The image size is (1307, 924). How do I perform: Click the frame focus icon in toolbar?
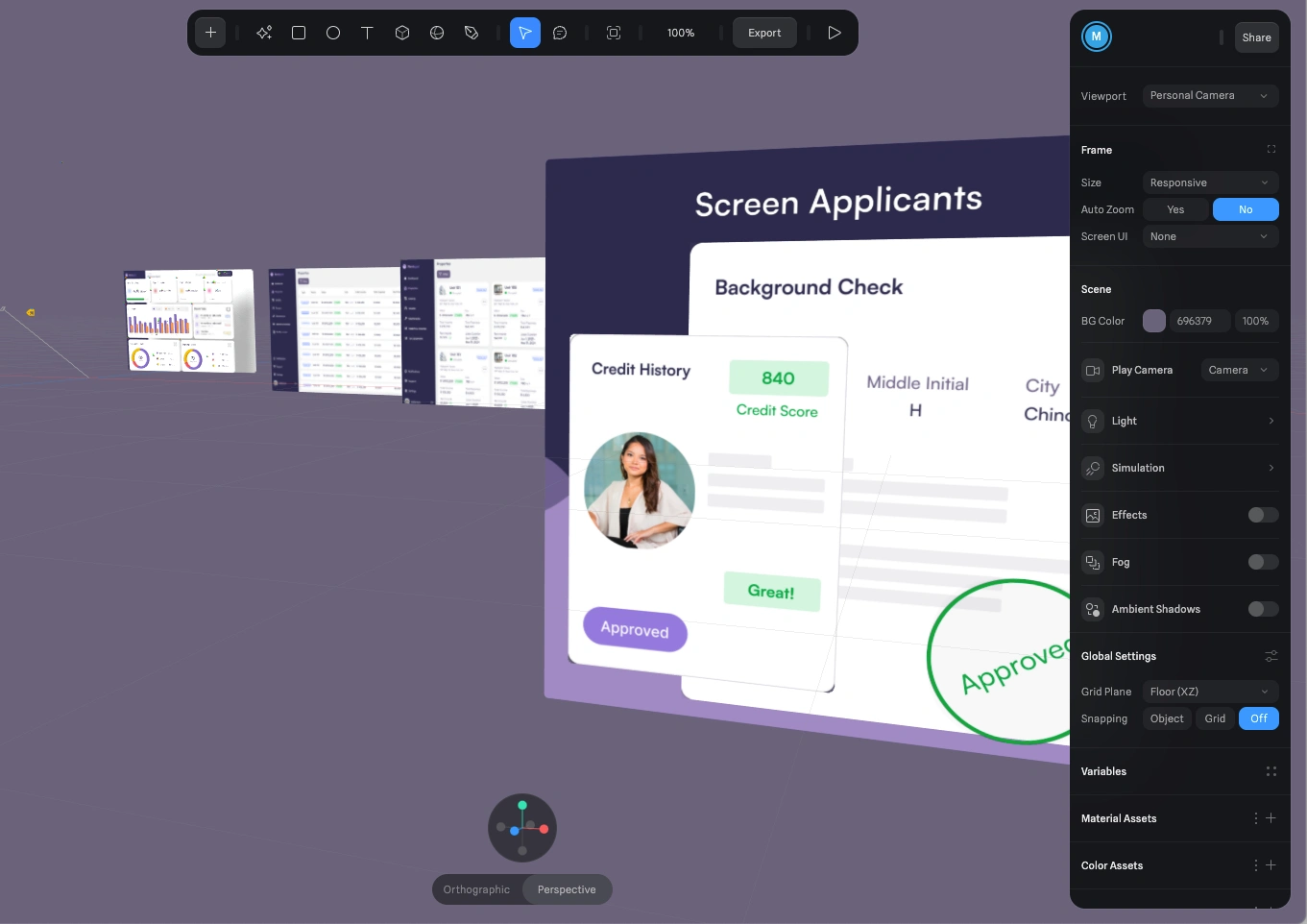click(x=614, y=33)
